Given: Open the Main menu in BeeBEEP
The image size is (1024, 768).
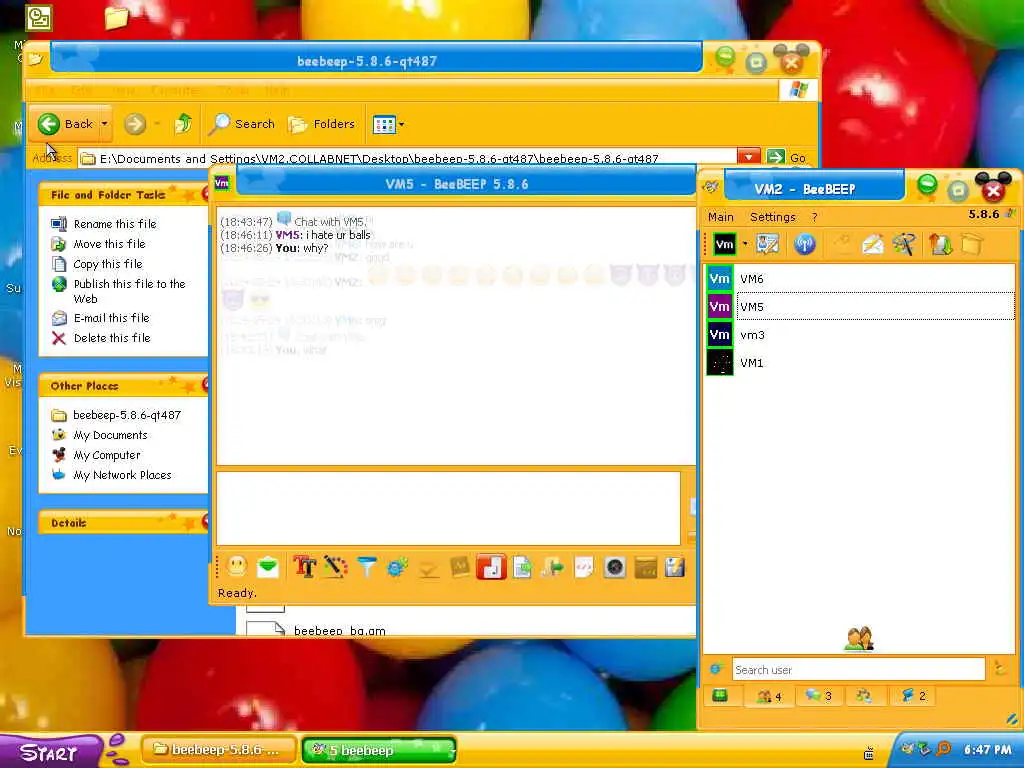Looking at the screenshot, I should click(721, 217).
